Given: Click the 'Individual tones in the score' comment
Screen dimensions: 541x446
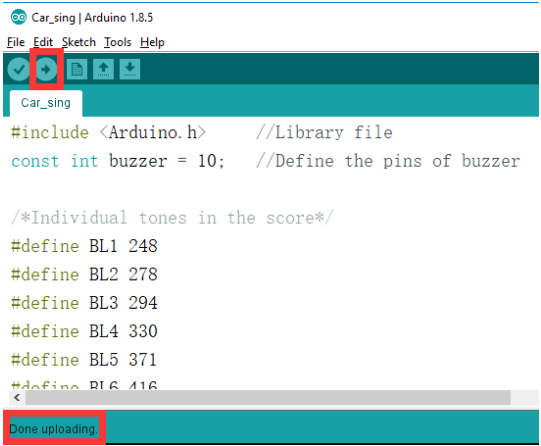Looking at the screenshot, I should [x=173, y=218].
